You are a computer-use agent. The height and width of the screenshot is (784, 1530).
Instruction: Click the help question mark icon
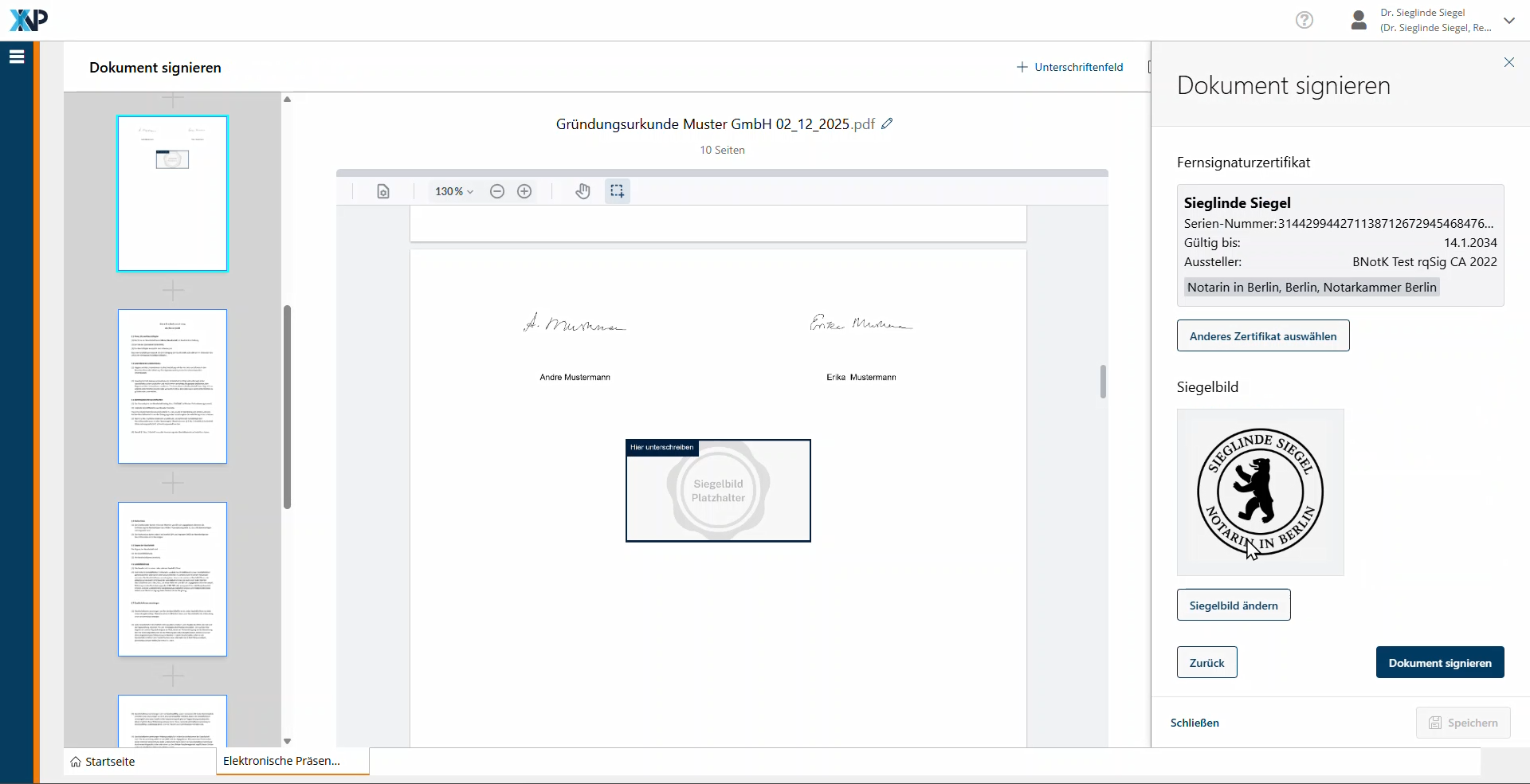click(1304, 20)
